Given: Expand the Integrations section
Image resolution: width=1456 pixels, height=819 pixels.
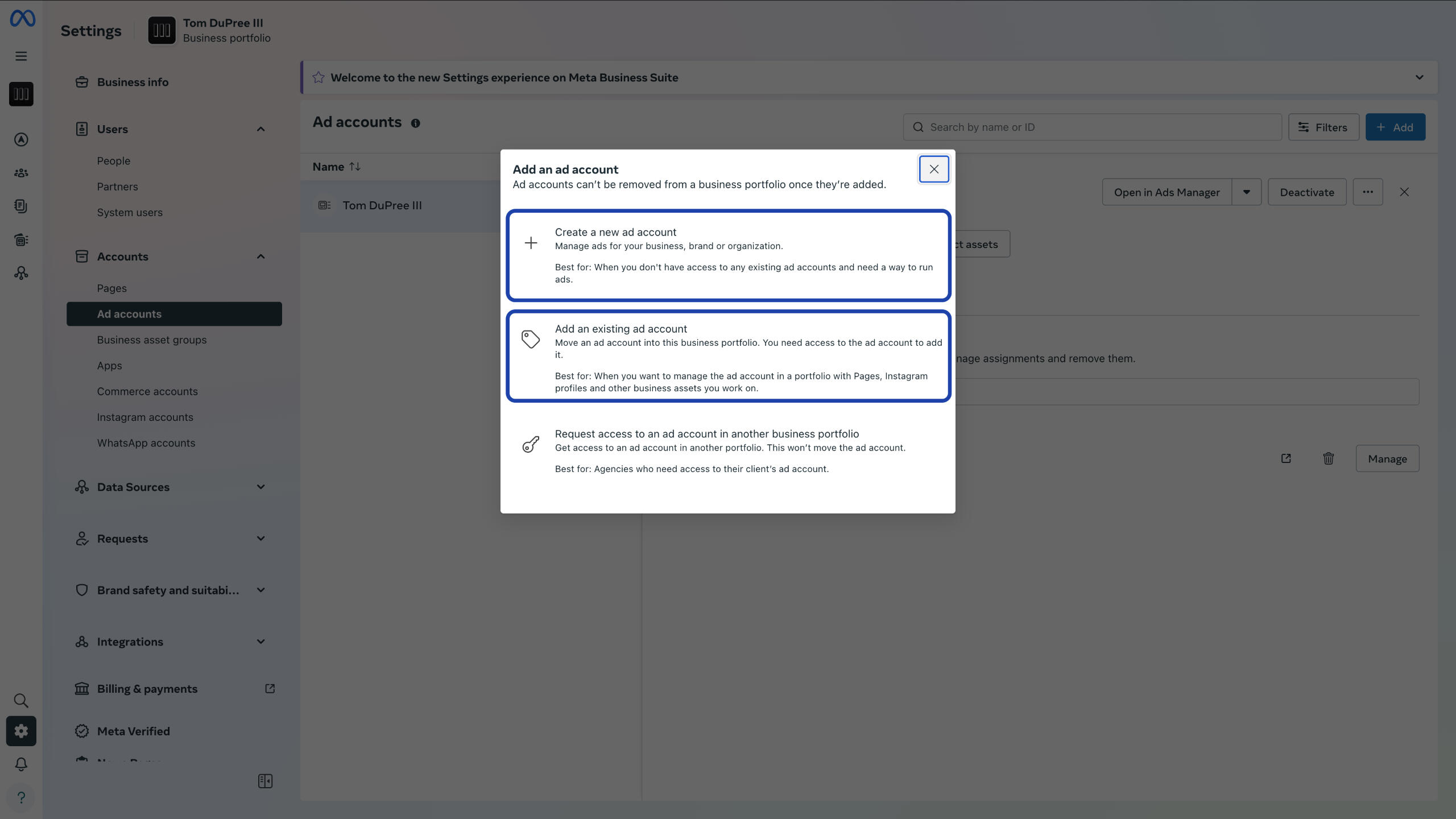Looking at the screenshot, I should (x=260, y=642).
